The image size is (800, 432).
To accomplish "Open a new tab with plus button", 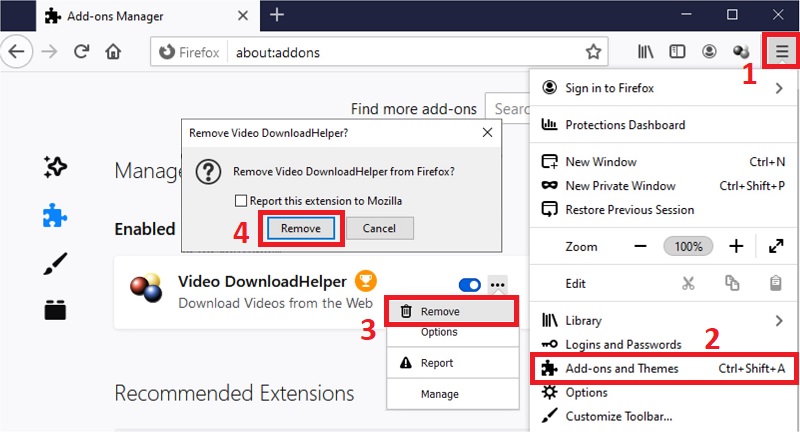I will [x=277, y=15].
